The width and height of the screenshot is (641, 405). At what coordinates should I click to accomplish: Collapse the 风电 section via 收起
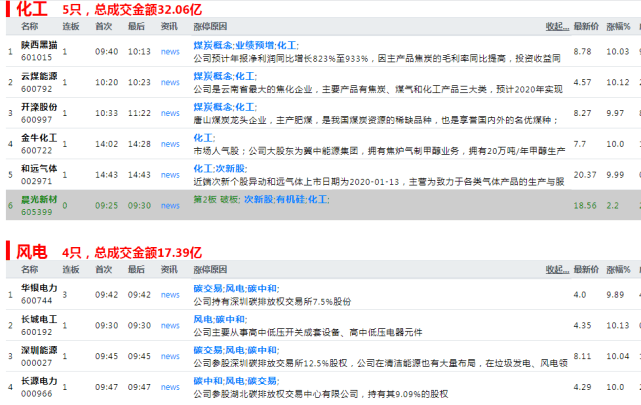pos(557,270)
